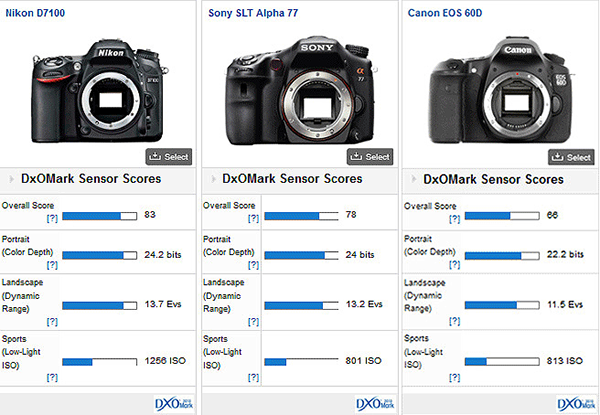
Task: Click the Sony Alpha 77 camera image
Action: pos(302,91)
